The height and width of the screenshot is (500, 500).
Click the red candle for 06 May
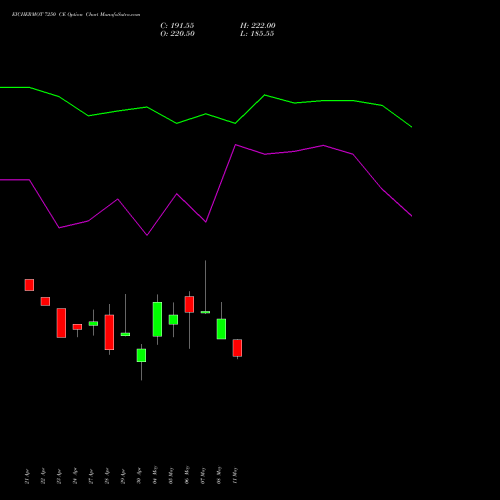coord(189,304)
